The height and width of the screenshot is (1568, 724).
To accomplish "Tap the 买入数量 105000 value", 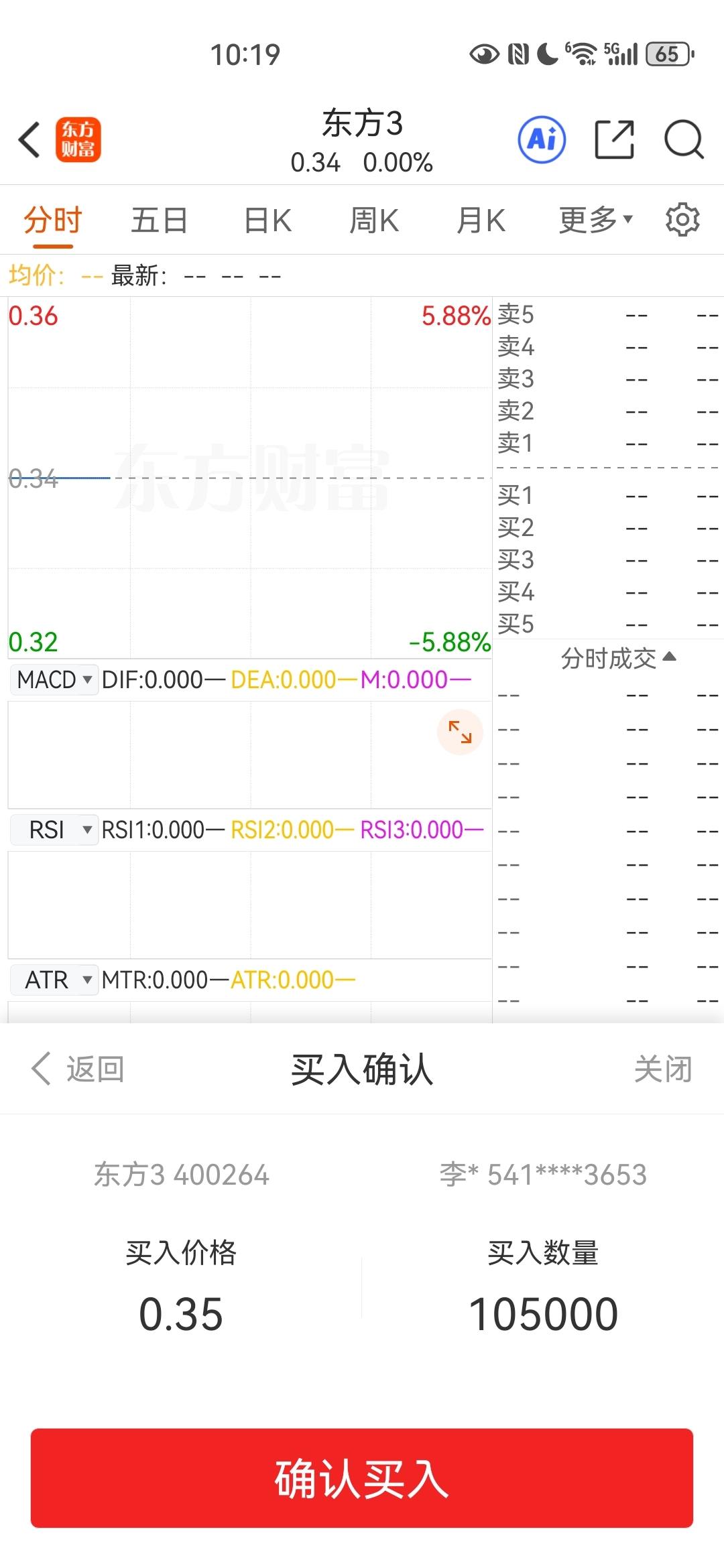I will [543, 1313].
